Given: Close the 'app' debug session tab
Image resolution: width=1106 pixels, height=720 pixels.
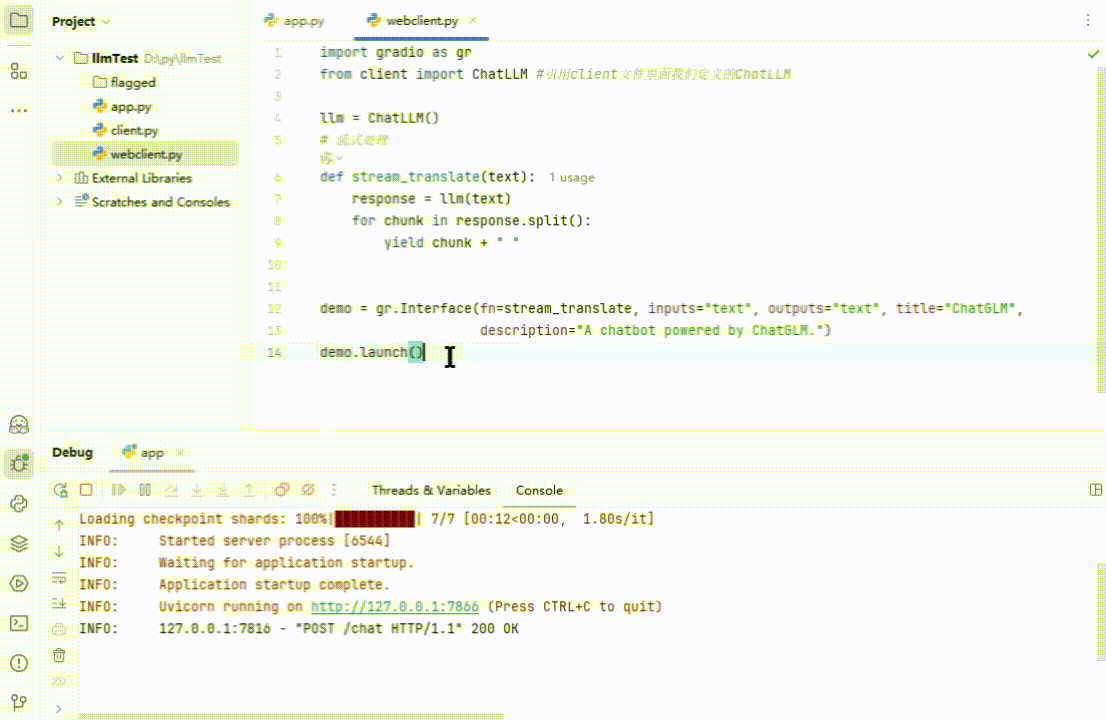Looking at the screenshot, I should [x=180, y=453].
